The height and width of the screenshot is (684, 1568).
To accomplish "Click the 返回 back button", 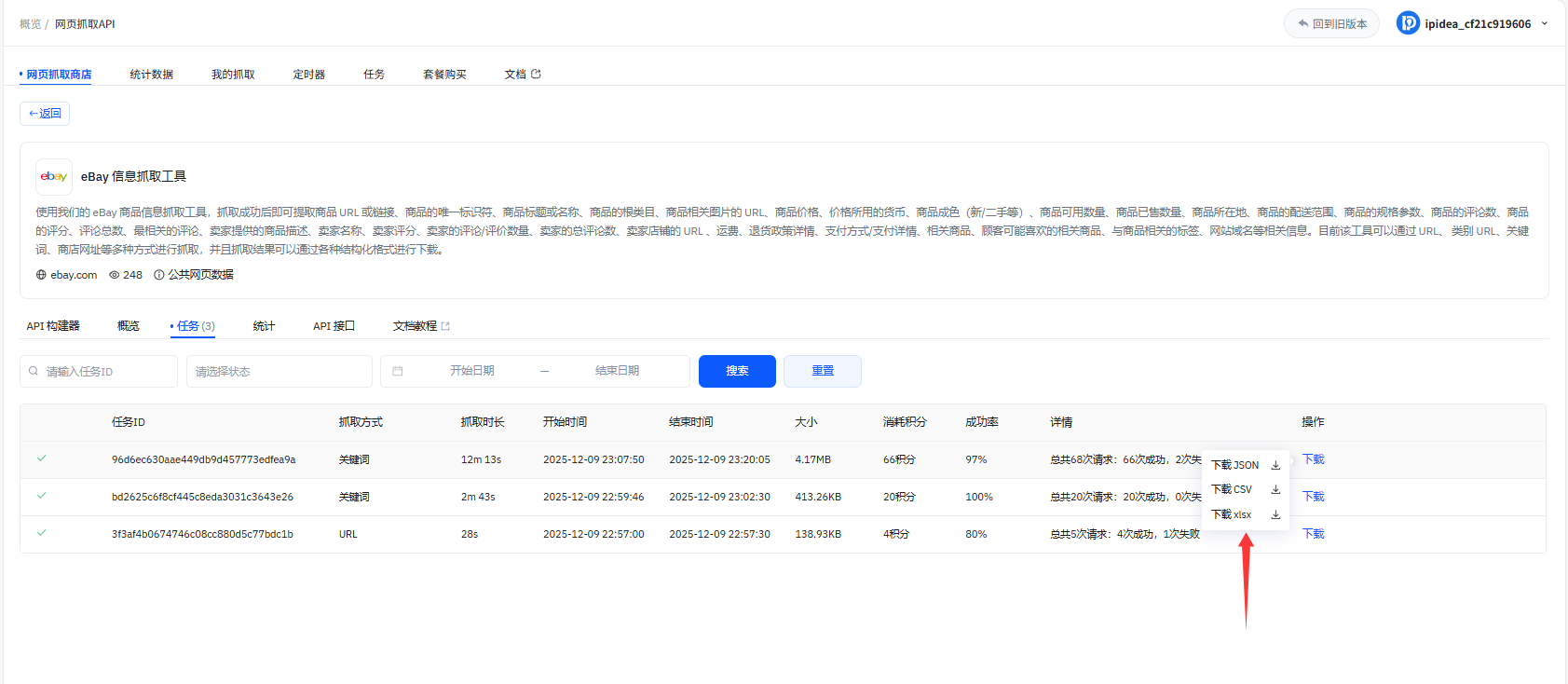I will click(x=45, y=114).
